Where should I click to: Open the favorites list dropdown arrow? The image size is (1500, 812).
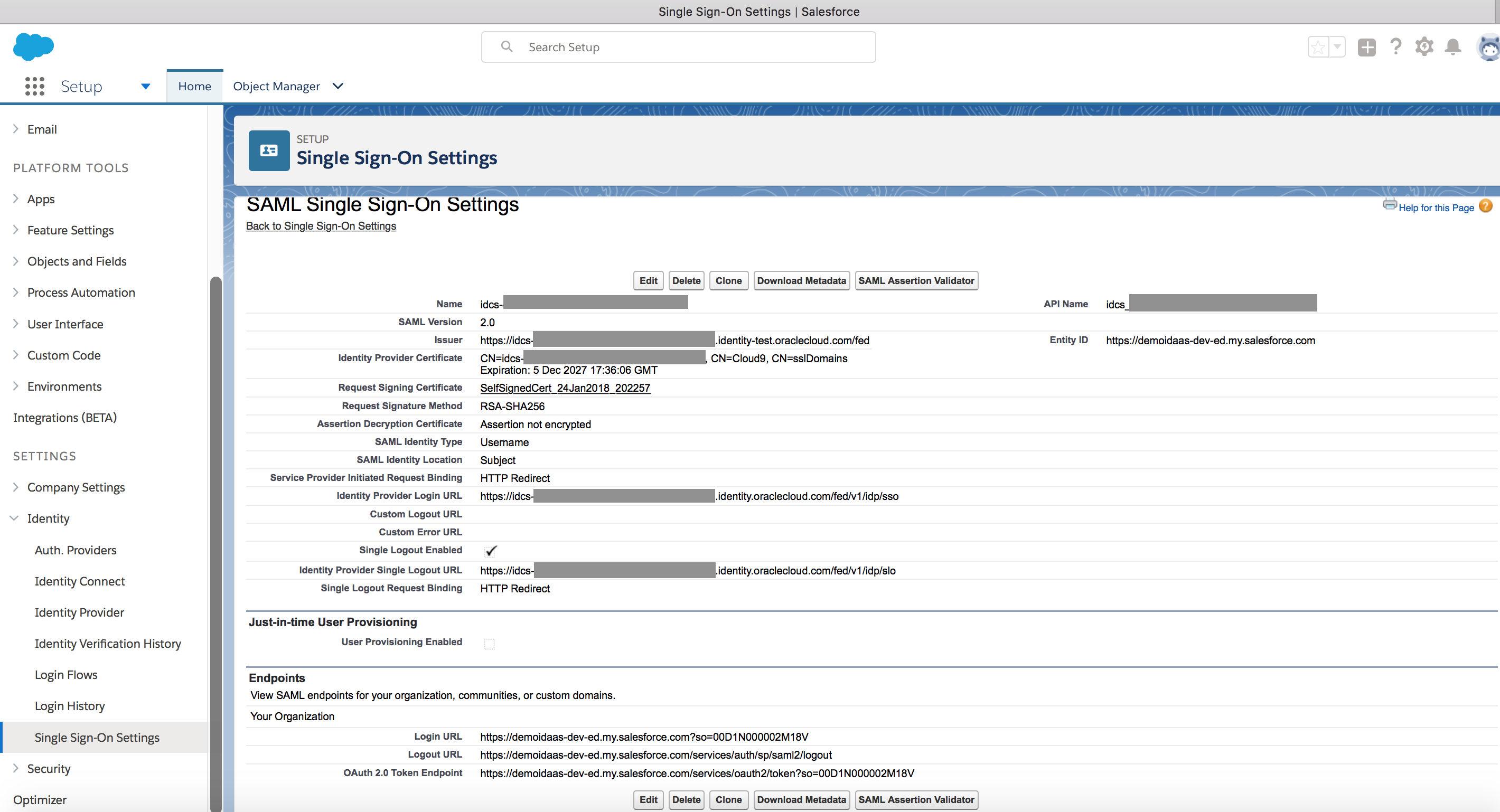point(1337,46)
